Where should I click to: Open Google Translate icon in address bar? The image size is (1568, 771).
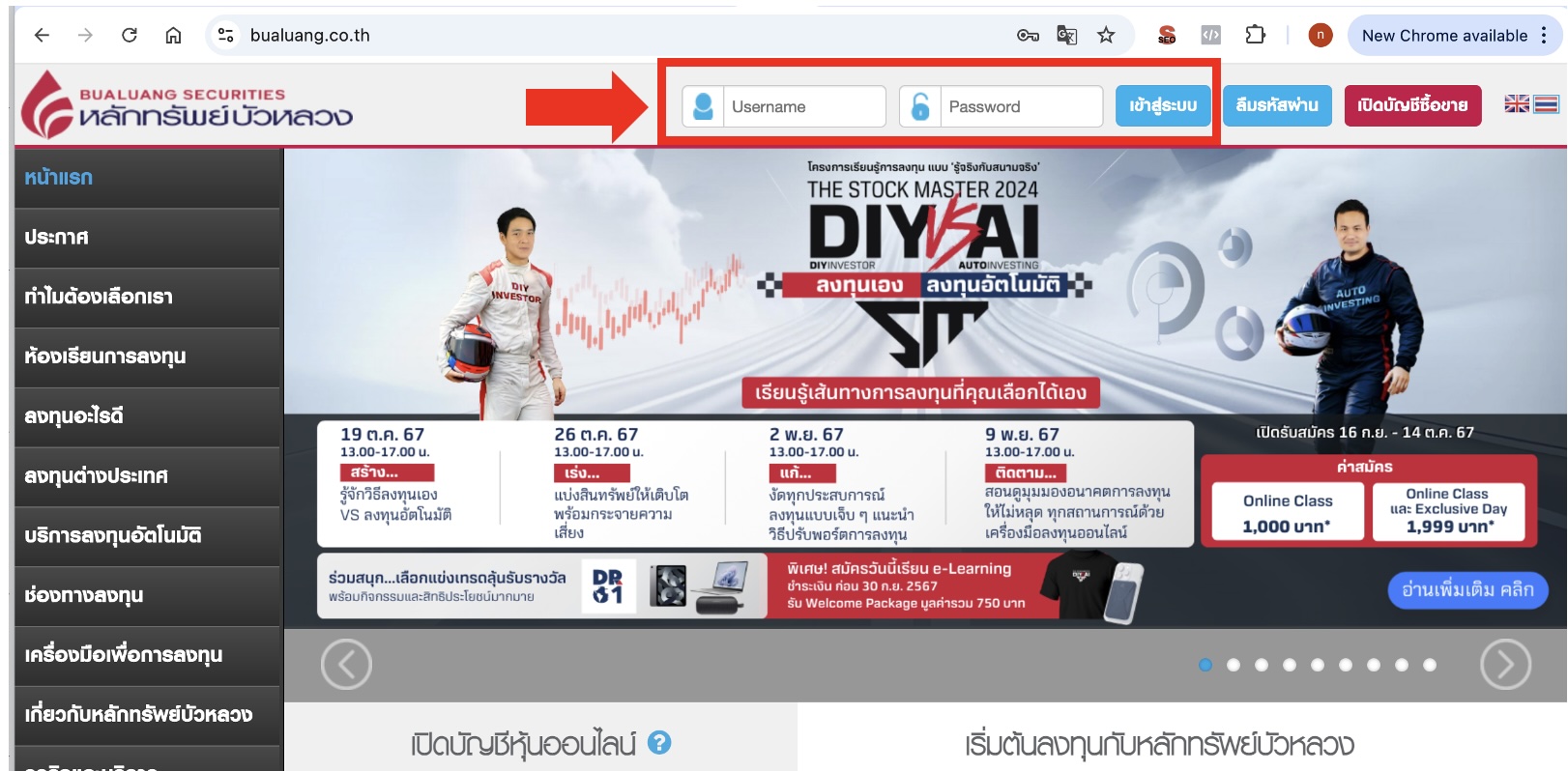click(x=1067, y=36)
